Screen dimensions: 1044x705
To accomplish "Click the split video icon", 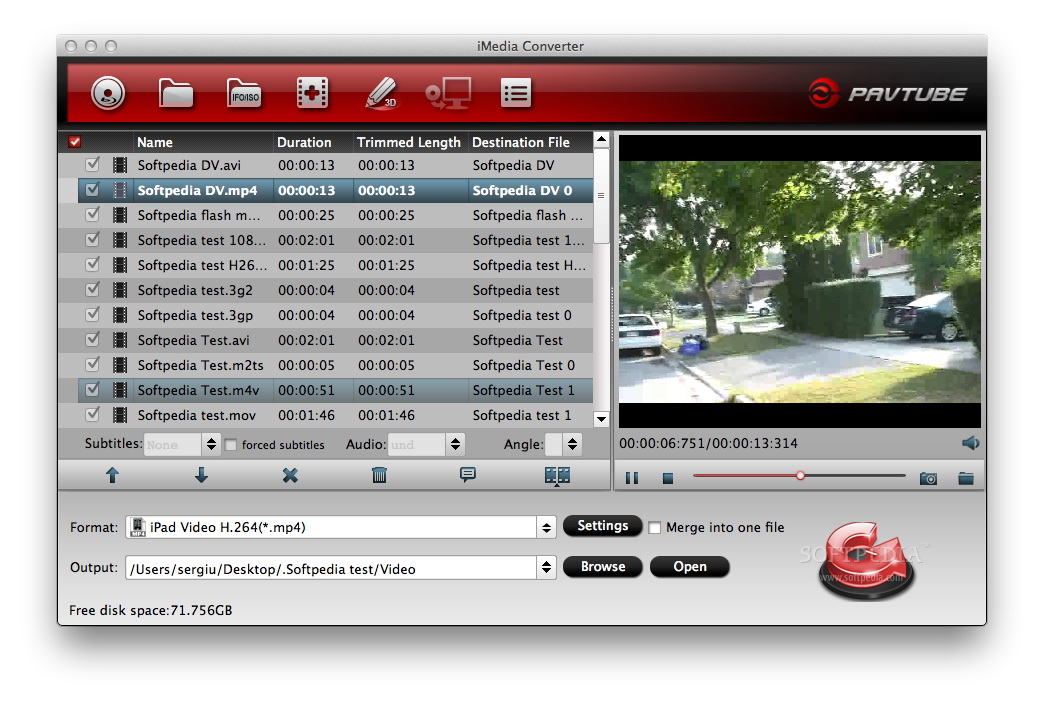I will pos(557,476).
